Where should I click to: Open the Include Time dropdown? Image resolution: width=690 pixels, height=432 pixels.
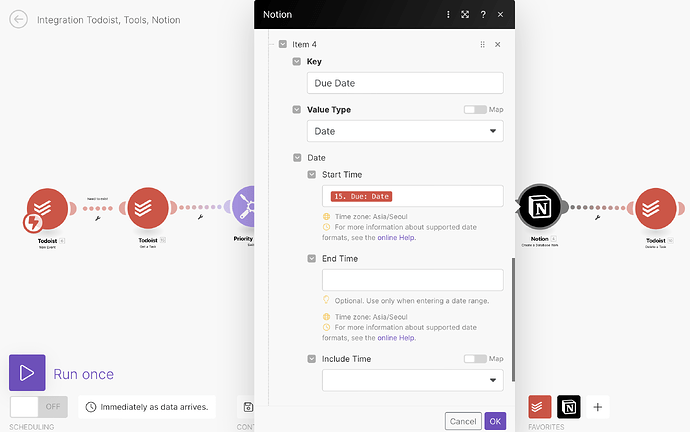[412, 380]
